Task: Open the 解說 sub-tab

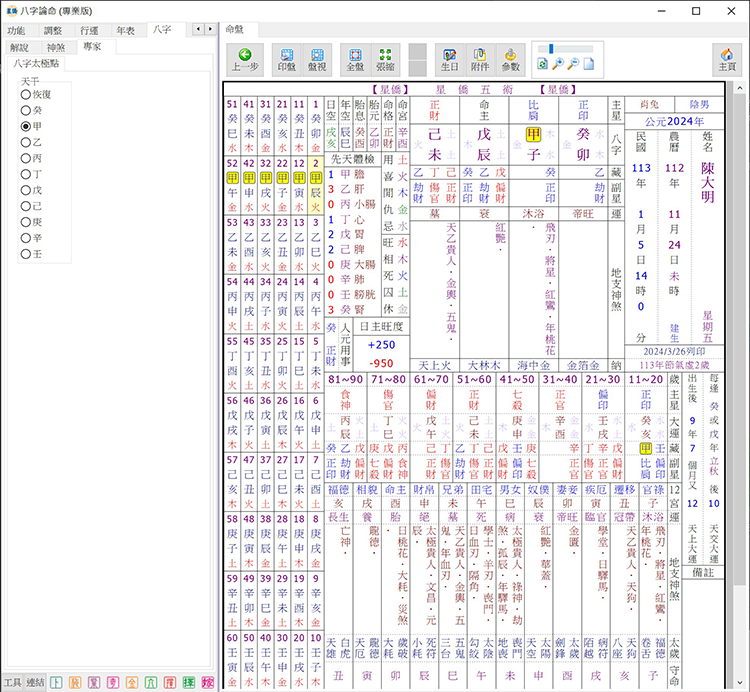Action: [x=20, y=47]
